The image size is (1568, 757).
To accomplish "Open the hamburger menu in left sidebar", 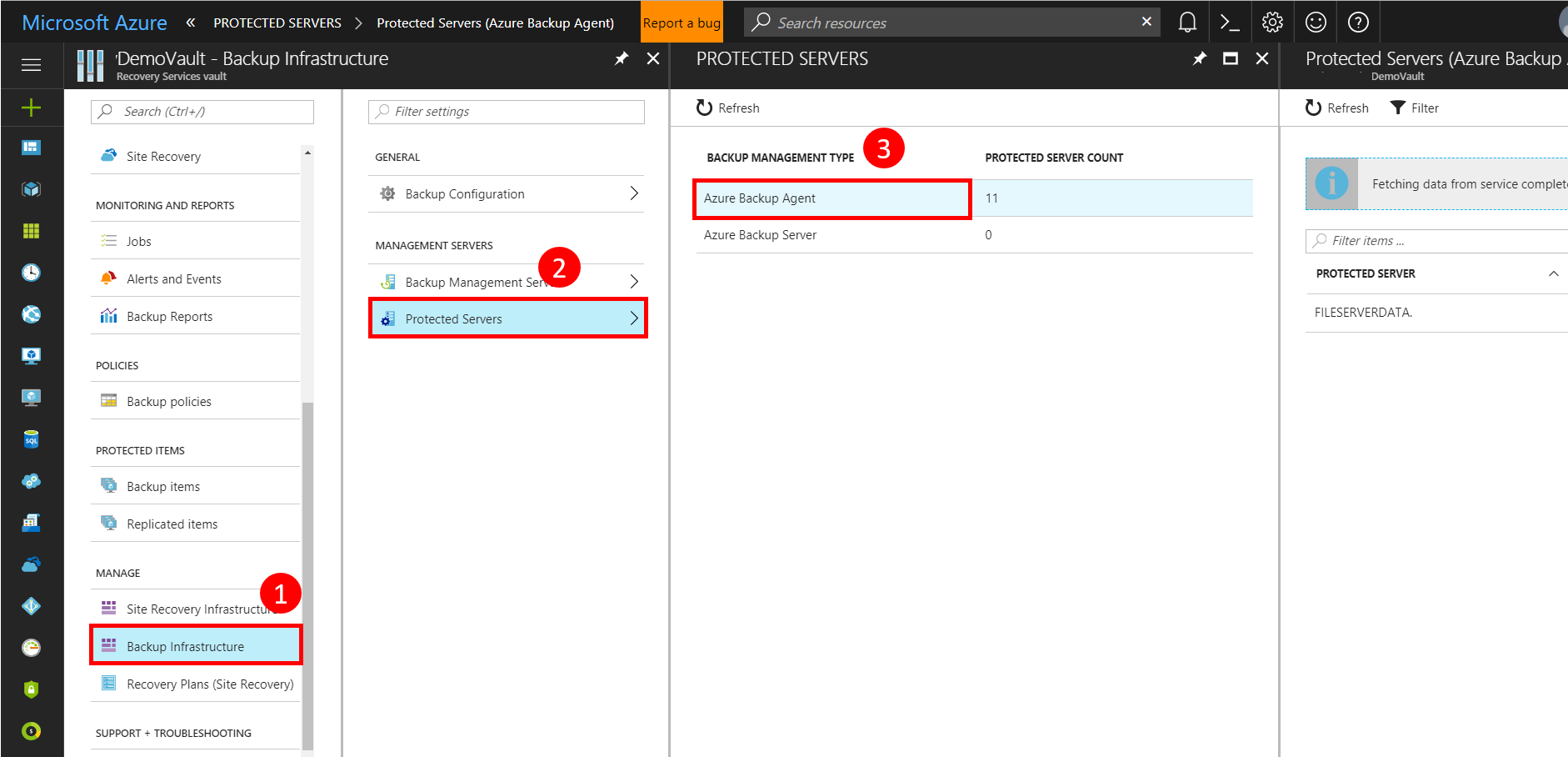I will click(x=31, y=65).
